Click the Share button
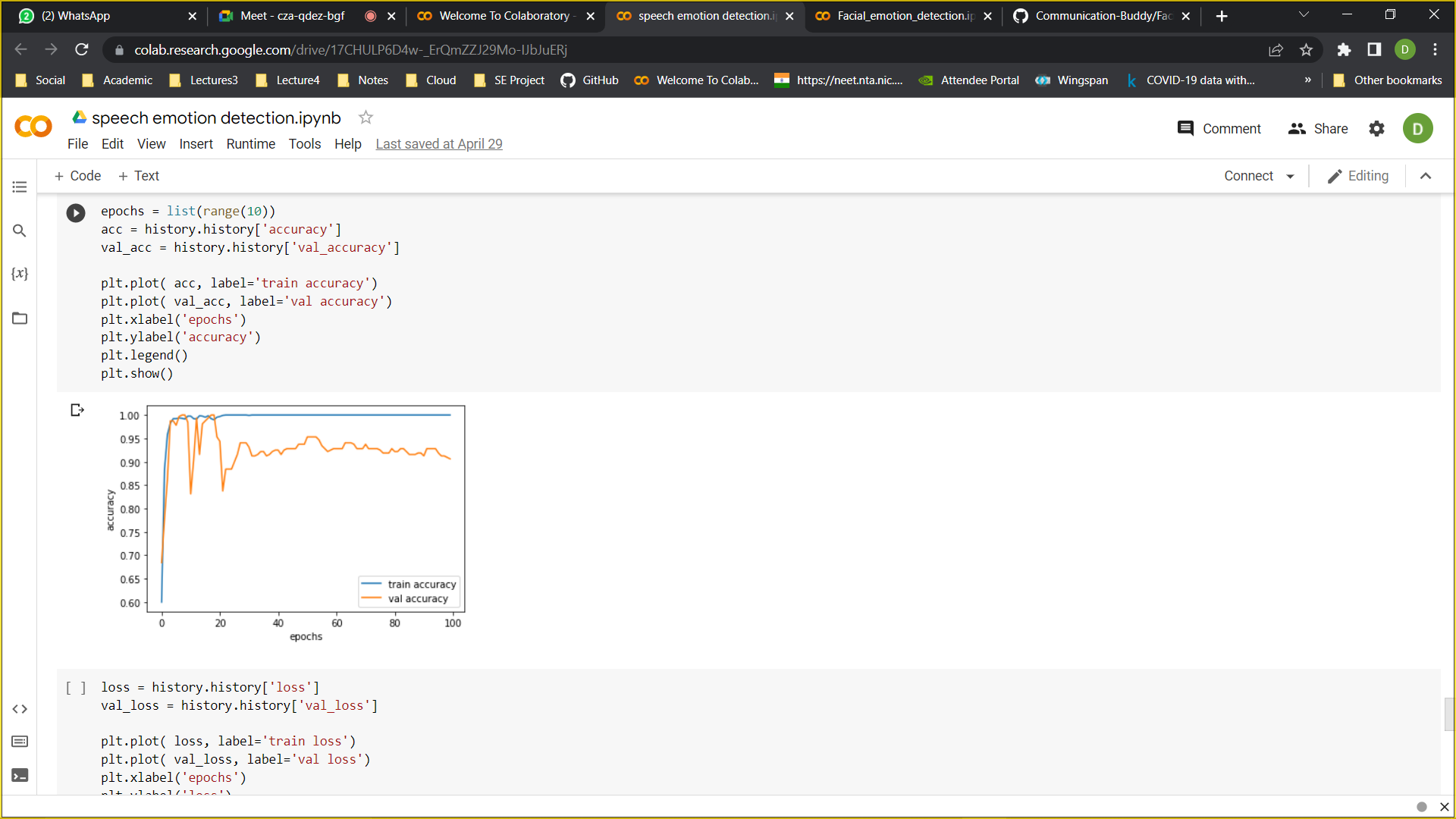1456x819 pixels. tap(1318, 129)
